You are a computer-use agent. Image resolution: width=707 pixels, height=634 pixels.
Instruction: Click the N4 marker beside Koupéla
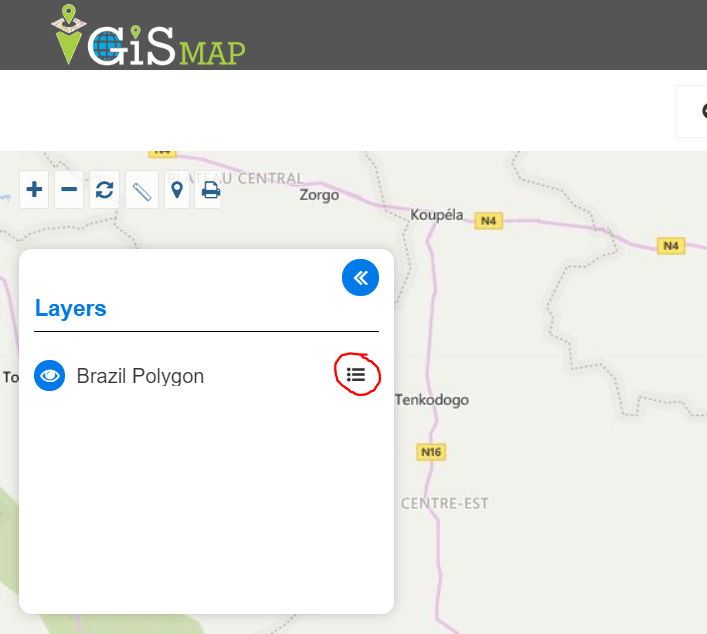point(489,221)
